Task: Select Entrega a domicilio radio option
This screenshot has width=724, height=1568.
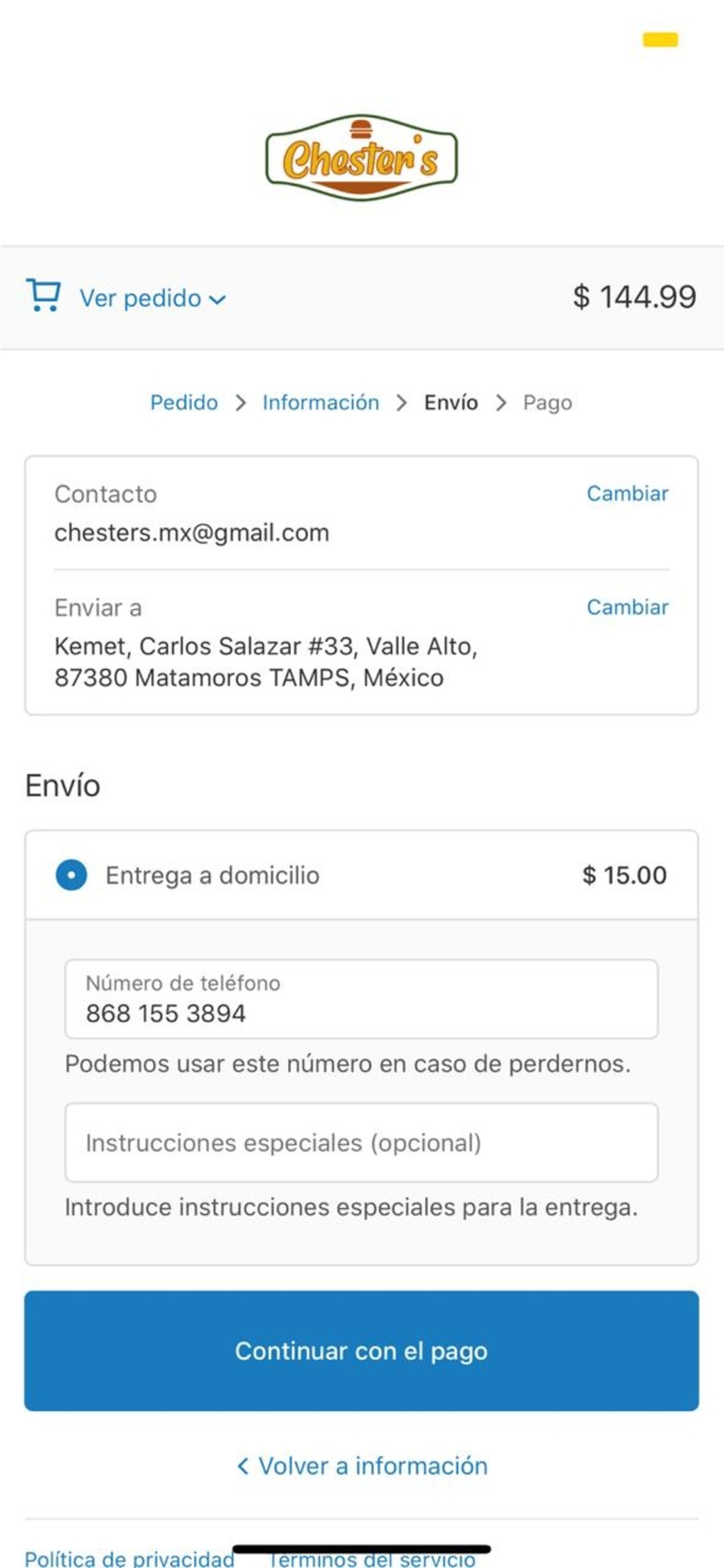Action: click(71, 875)
